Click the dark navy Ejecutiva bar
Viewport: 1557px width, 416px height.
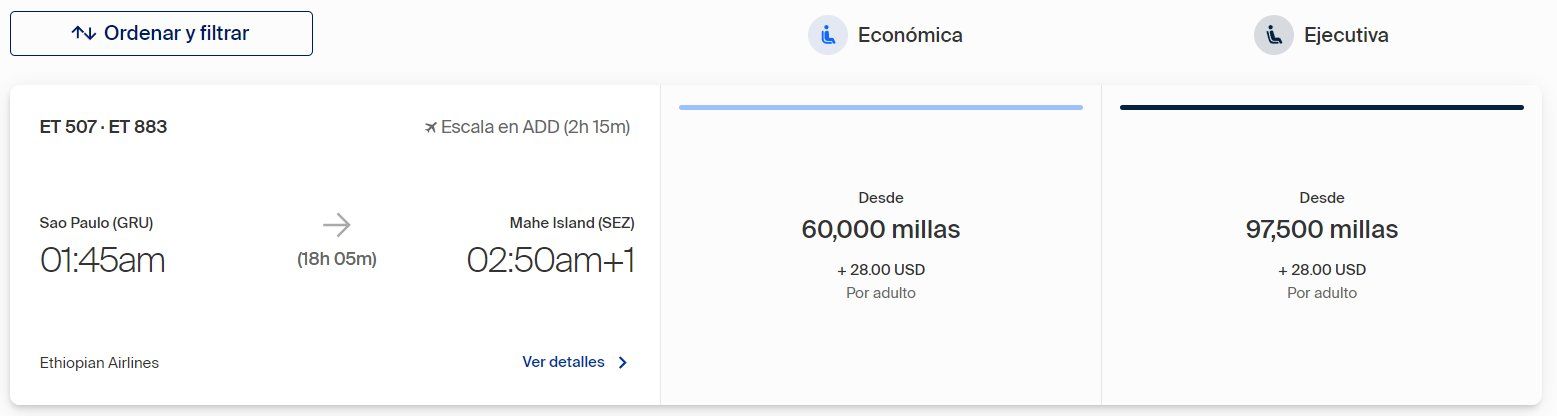click(x=1322, y=107)
